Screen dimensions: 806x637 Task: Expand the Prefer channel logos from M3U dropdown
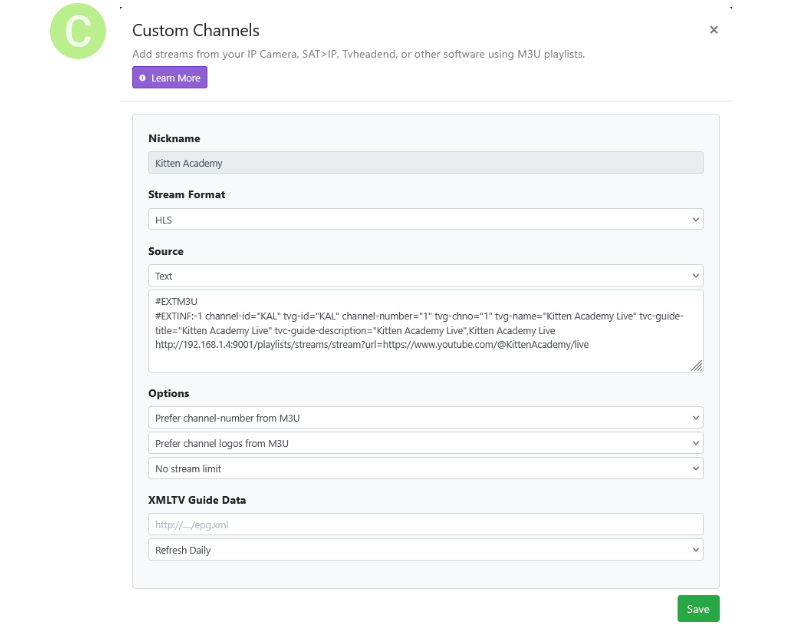(x=425, y=443)
